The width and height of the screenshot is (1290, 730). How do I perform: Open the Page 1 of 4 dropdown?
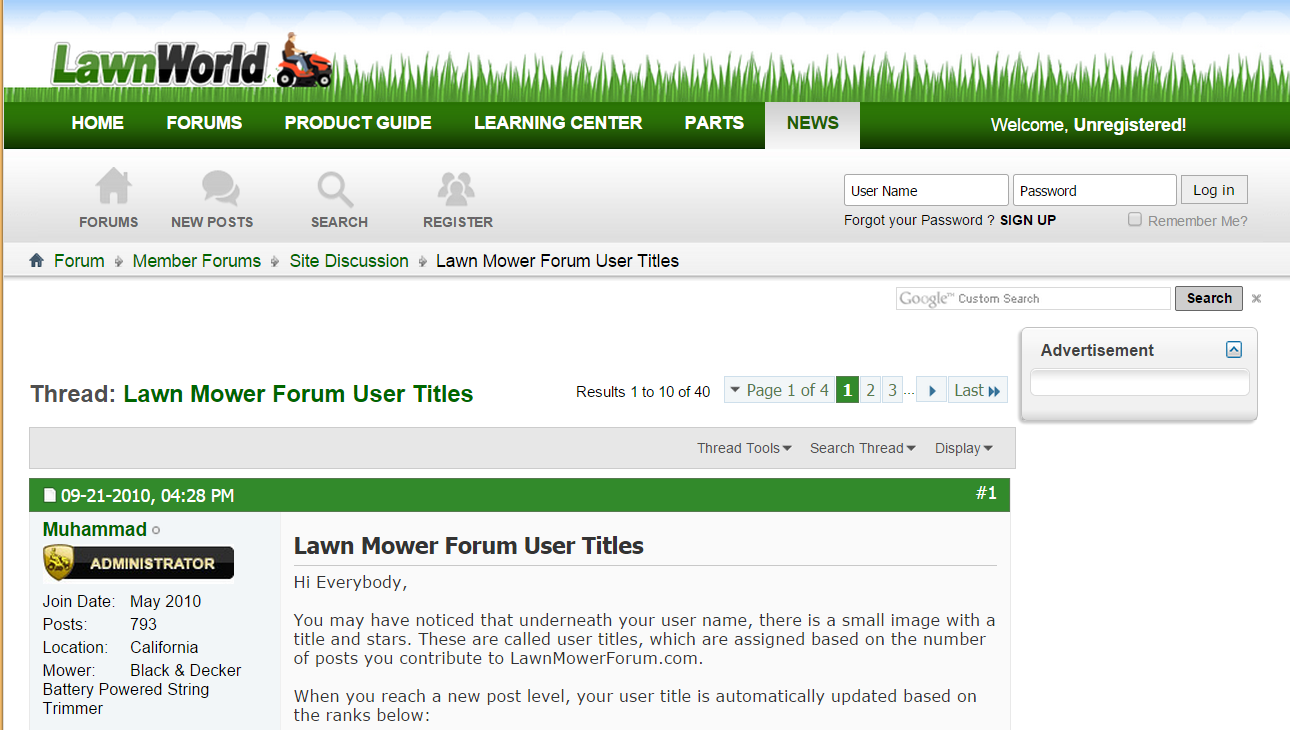[778, 391]
